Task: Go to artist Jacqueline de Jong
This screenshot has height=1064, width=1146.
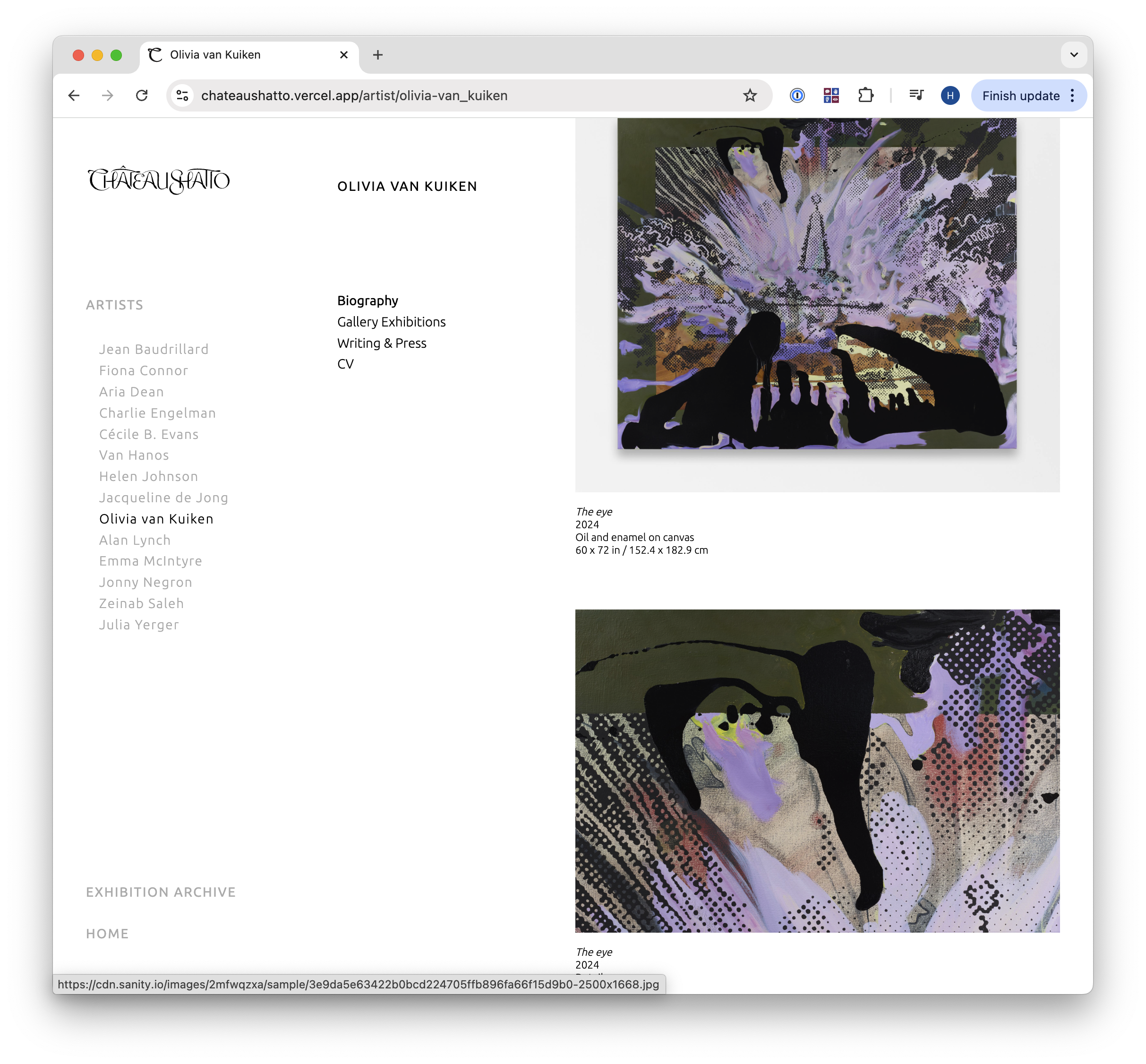Action: coord(163,498)
